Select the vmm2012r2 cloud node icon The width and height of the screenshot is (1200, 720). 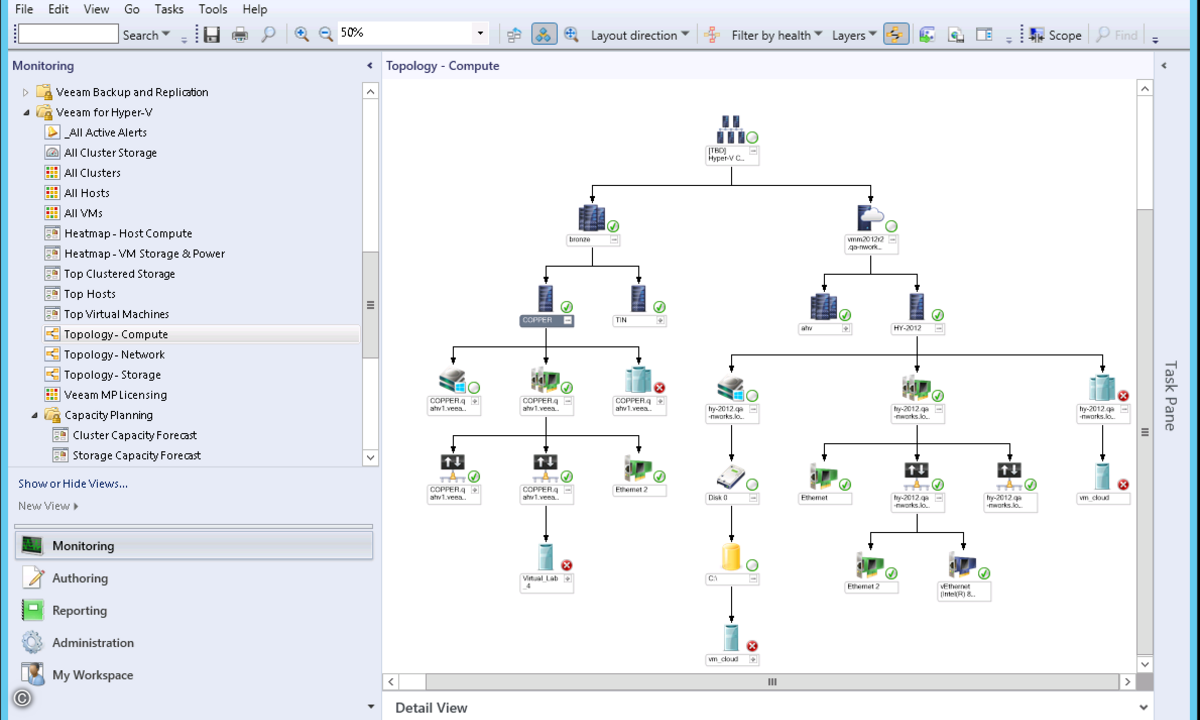click(x=870, y=219)
